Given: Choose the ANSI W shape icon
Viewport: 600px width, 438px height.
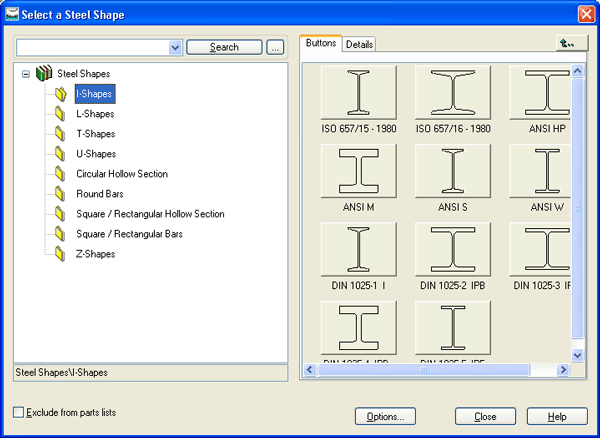Looking at the screenshot, I should pyautogui.click(x=545, y=172).
